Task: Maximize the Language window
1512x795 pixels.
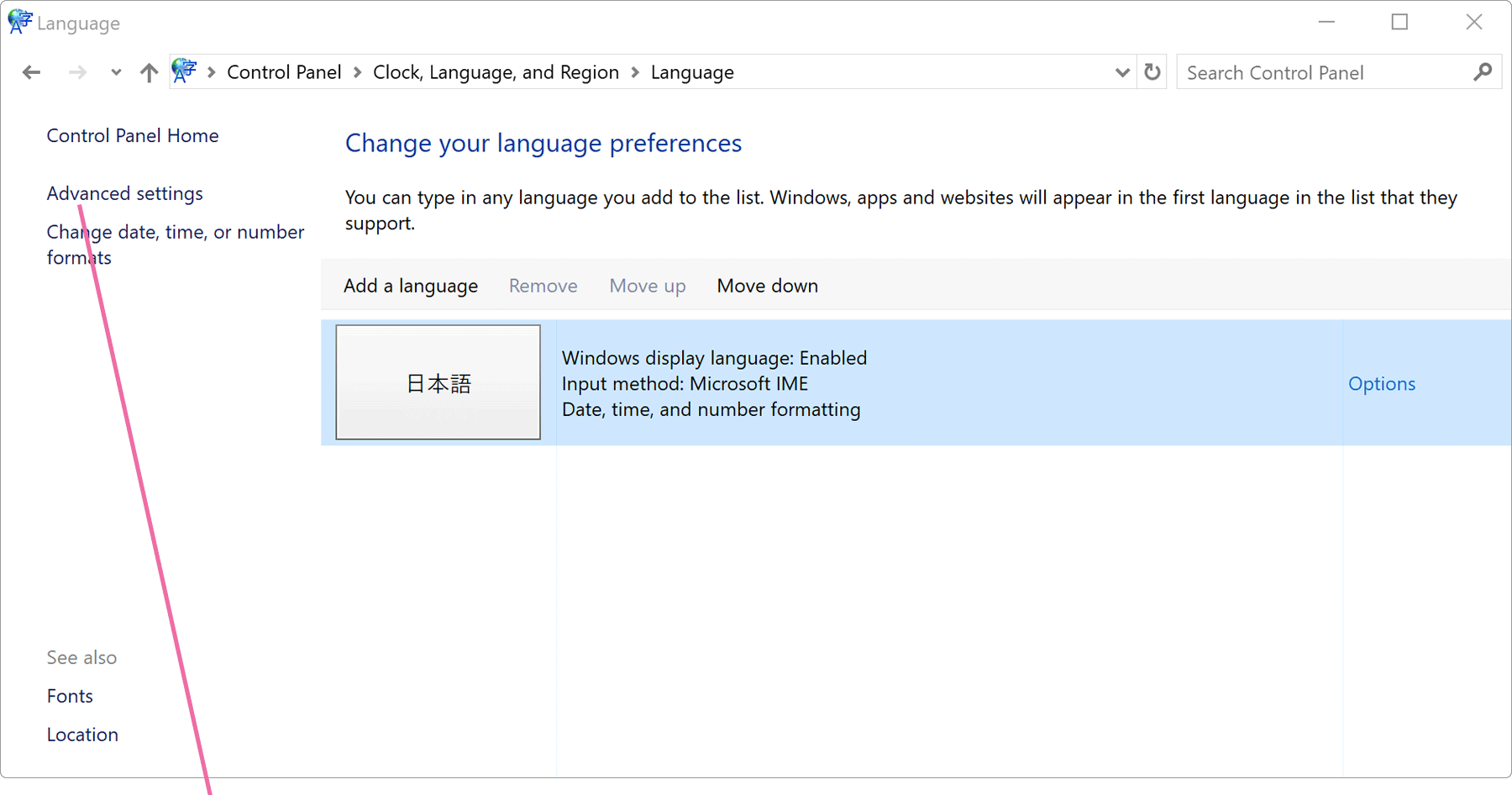Action: click(1399, 22)
